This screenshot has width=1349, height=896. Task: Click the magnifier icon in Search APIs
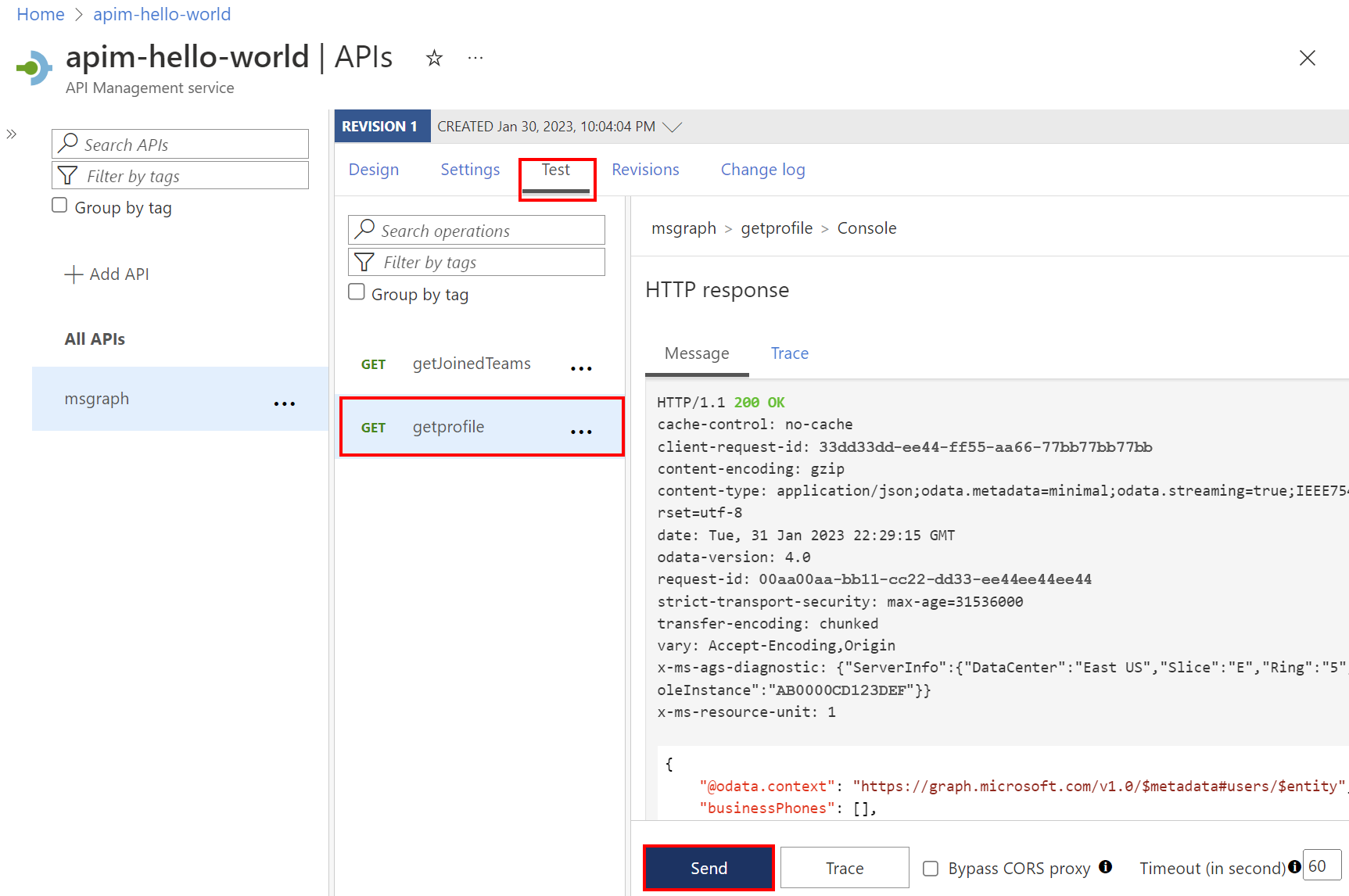pos(69,144)
